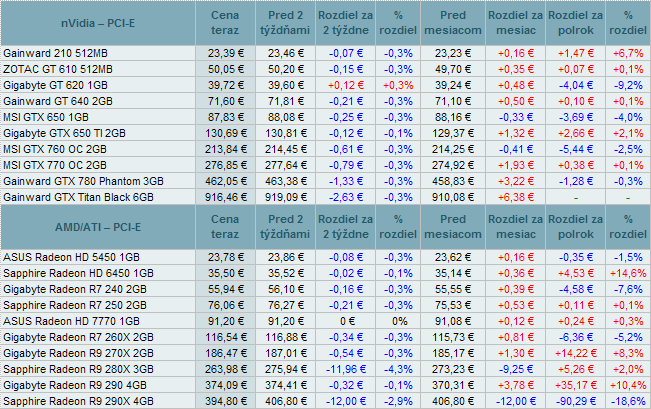
Task: Select the Gainward 210 512MB row name
Action: (x=55, y=54)
